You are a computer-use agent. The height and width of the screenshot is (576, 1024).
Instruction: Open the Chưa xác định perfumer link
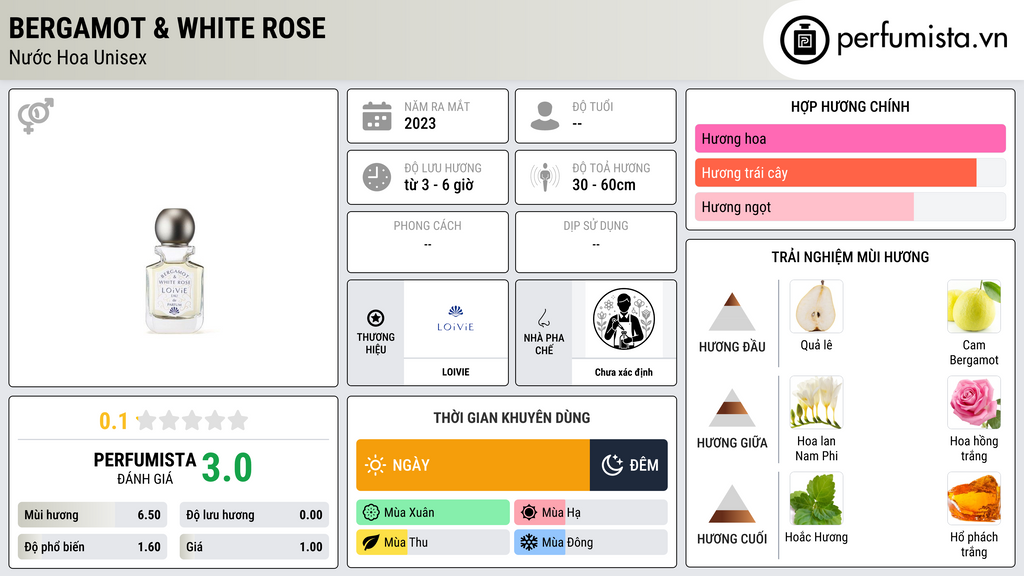[624, 372]
